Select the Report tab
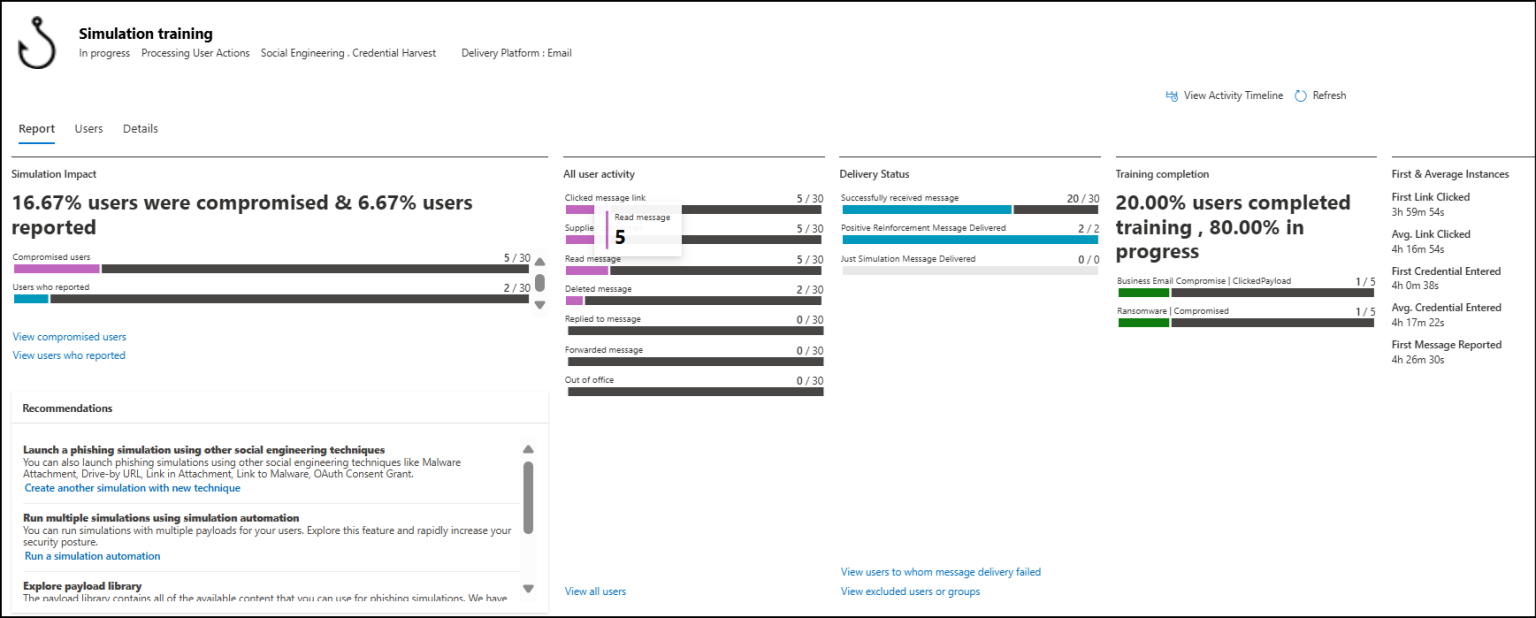The image size is (1536, 618). pyautogui.click(x=37, y=129)
